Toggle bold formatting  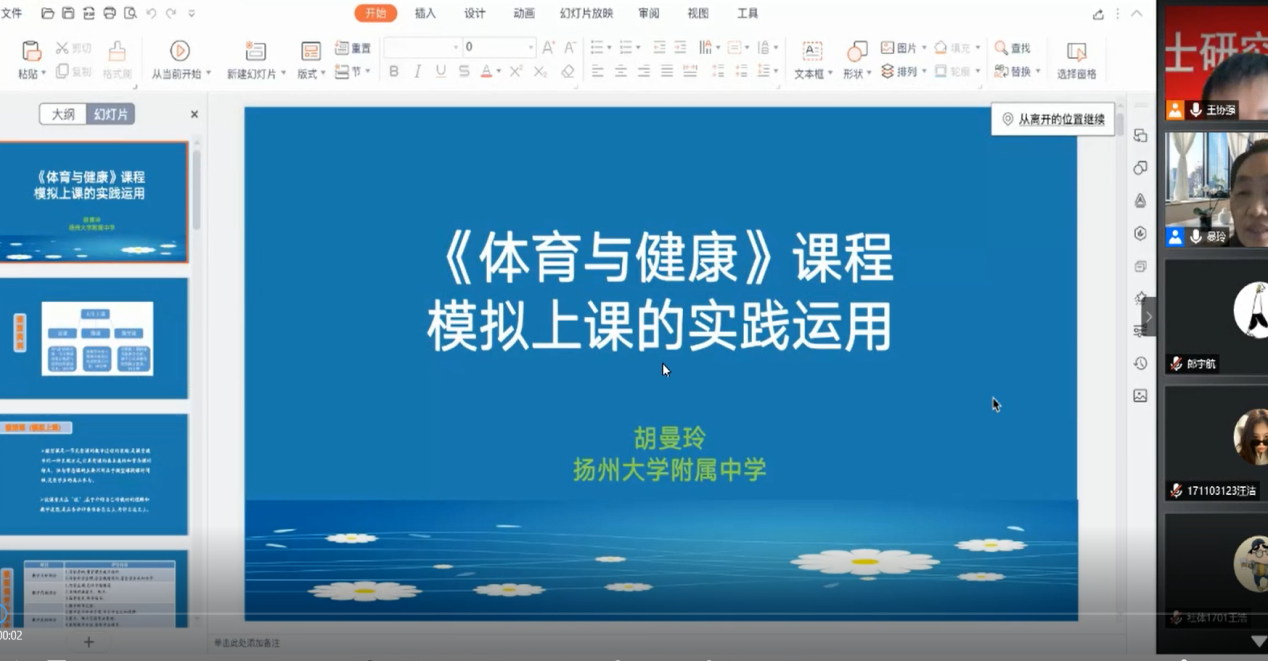click(394, 72)
